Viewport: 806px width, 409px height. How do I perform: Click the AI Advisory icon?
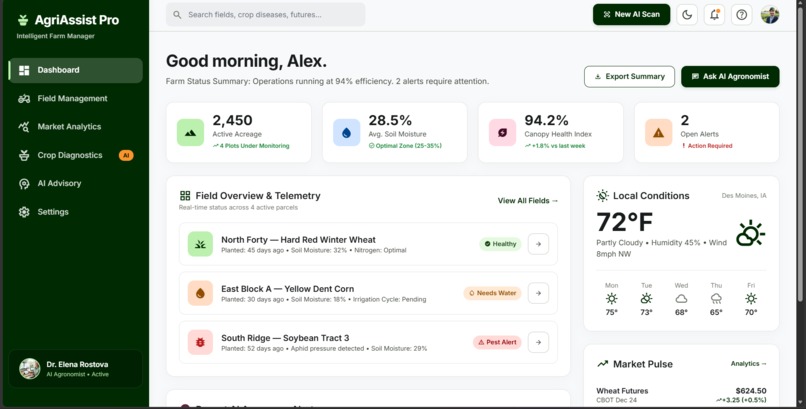coord(24,184)
